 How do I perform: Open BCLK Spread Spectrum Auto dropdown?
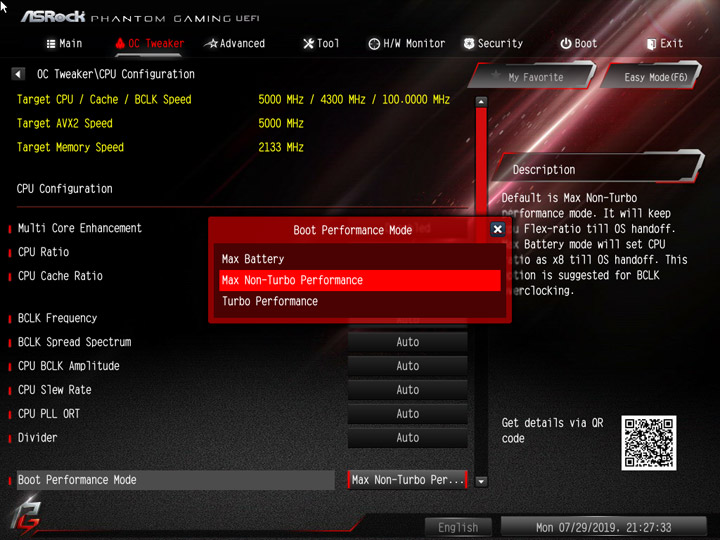[x=407, y=342]
